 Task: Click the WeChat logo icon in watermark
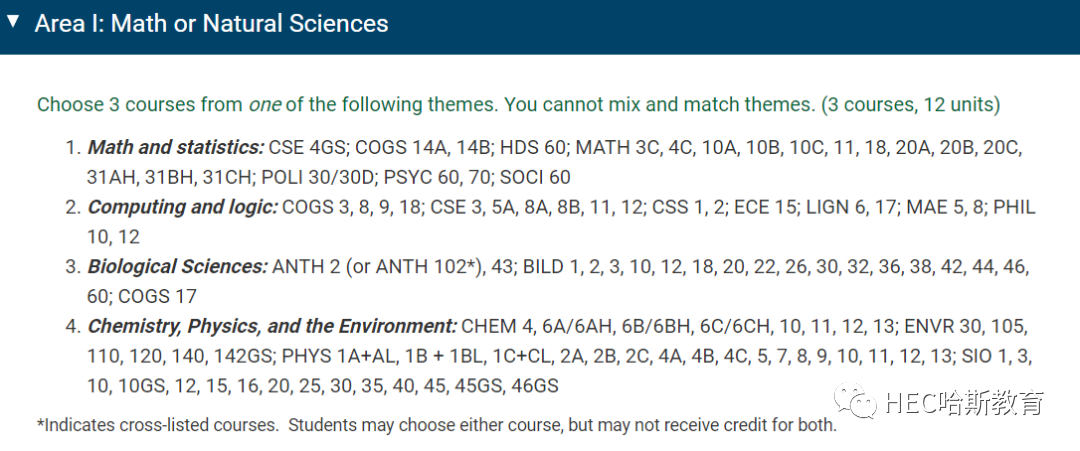click(855, 401)
